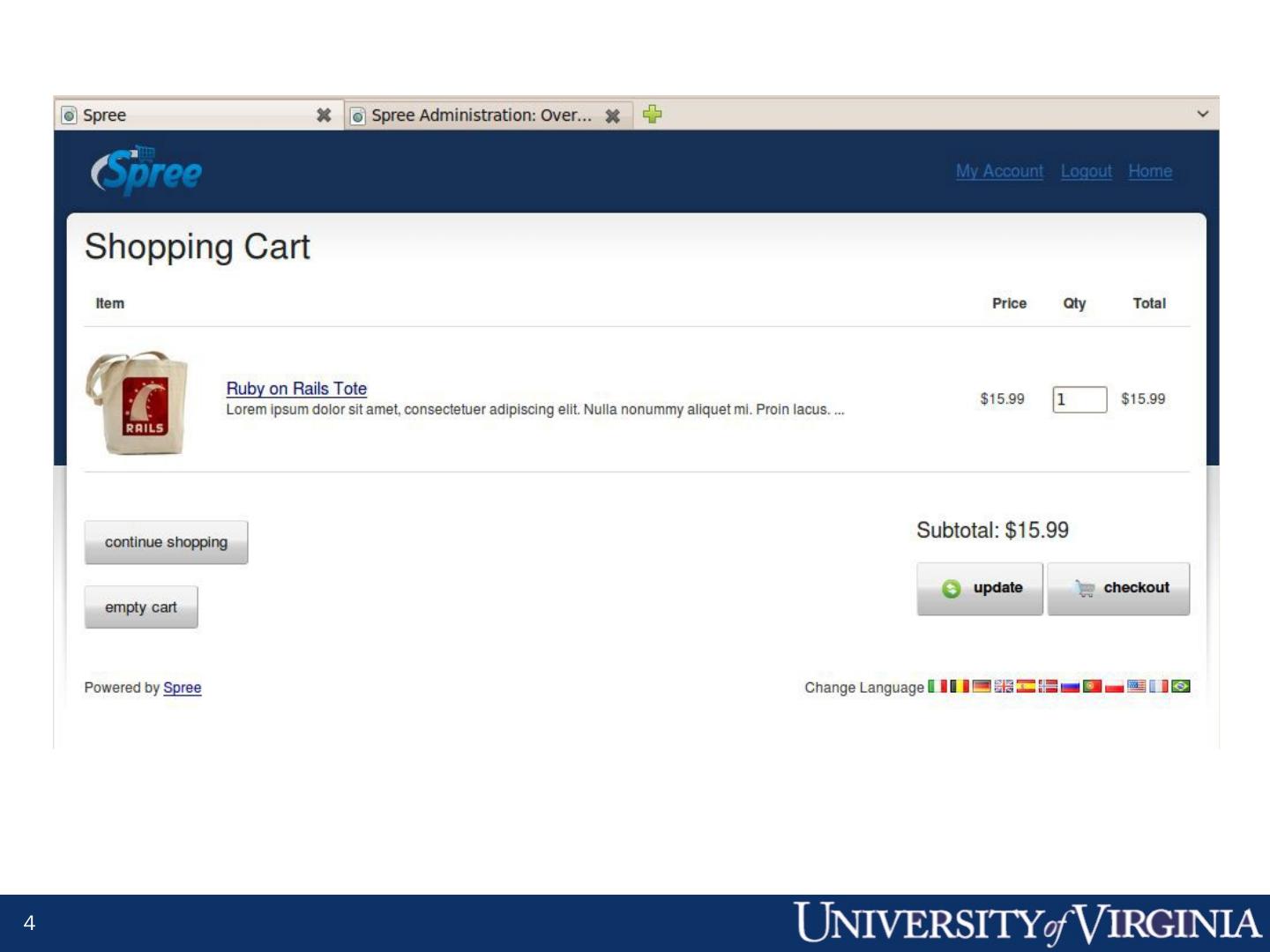Click the unit price $15.99 in Price column
The height and width of the screenshot is (952, 1270).
tap(1002, 399)
